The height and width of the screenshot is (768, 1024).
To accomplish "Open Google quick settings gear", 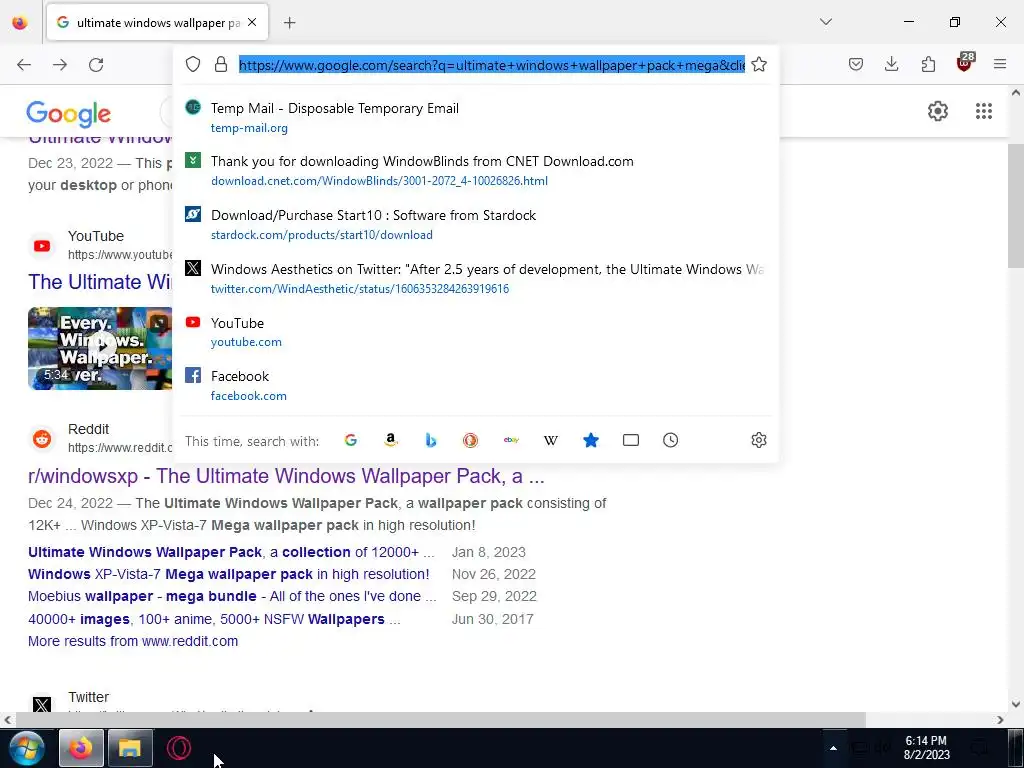I will coord(938,111).
